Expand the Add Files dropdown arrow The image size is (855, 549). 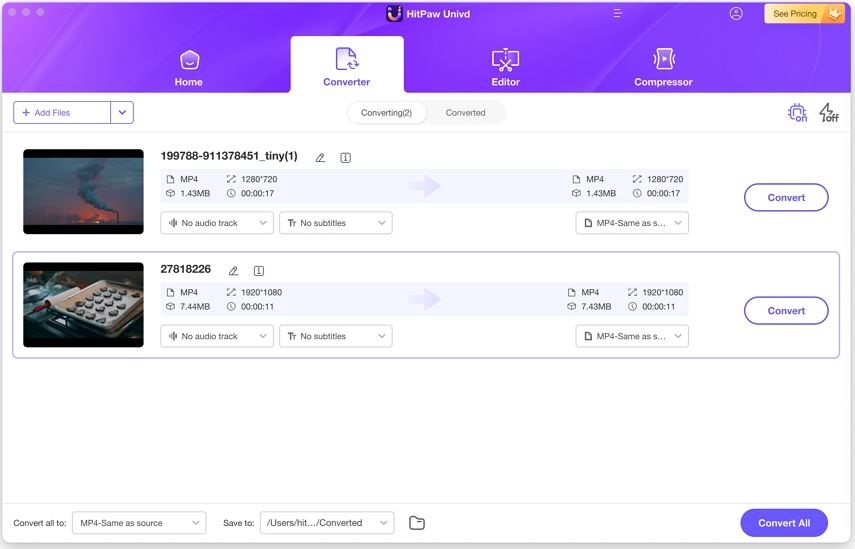pos(122,113)
